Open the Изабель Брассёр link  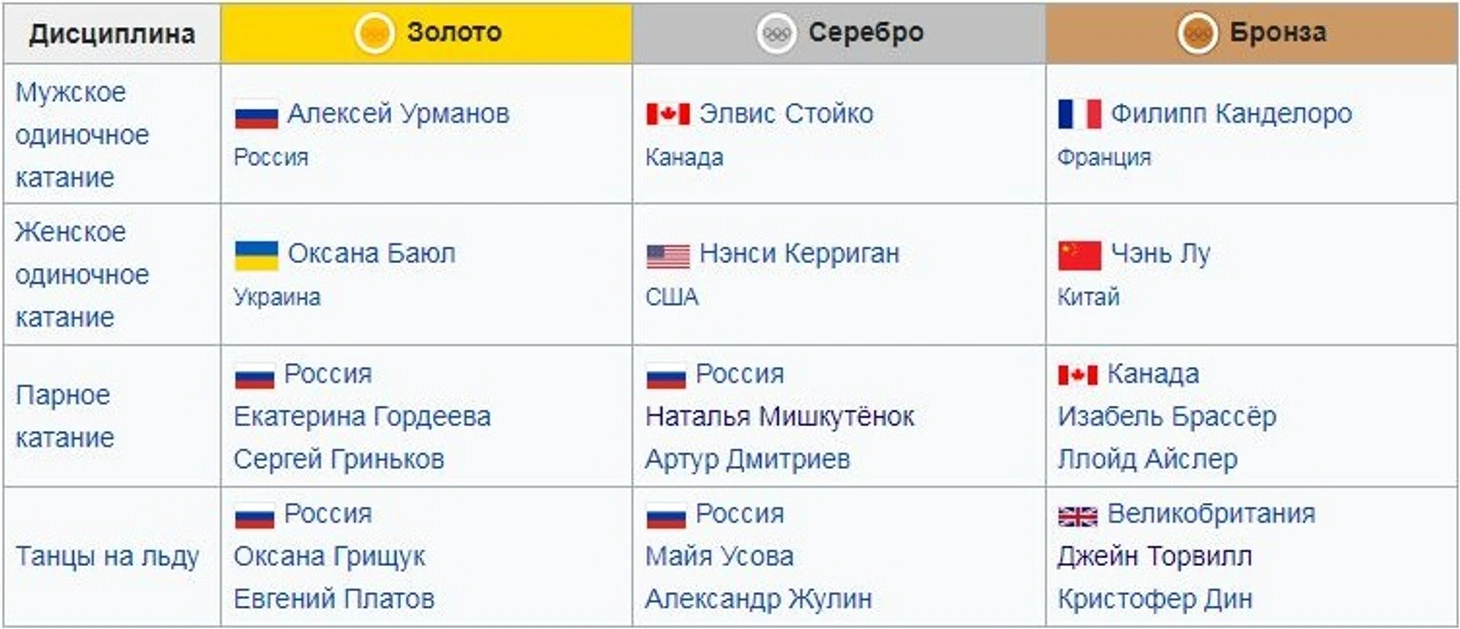1167,416
